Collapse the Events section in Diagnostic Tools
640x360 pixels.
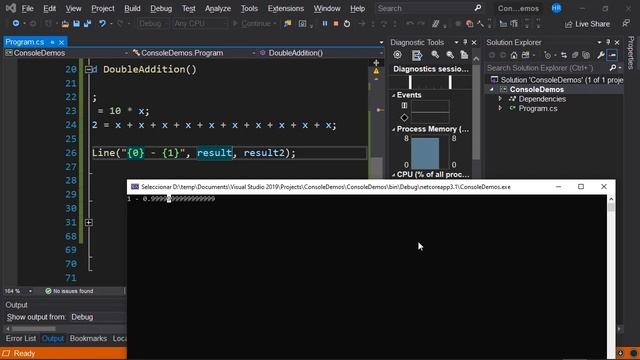[393, 95]
